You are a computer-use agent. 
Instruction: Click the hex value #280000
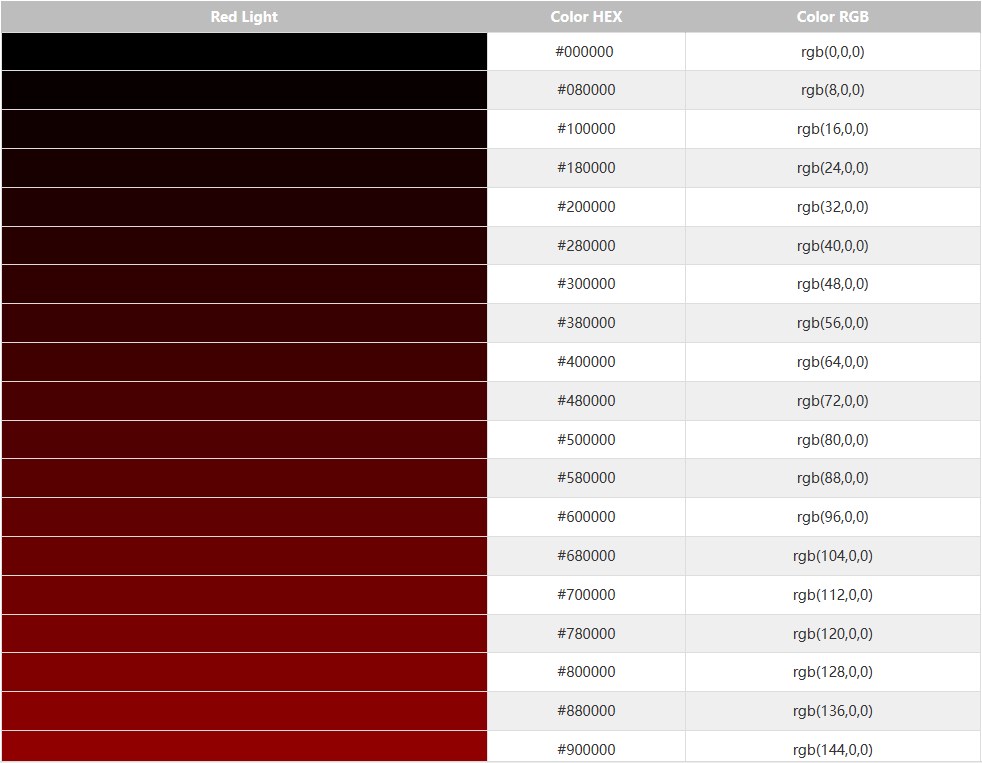(x=586, y=245)
